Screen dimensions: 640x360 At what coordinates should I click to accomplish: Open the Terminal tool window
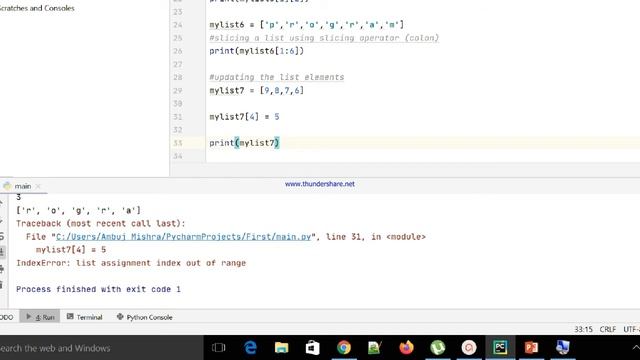tap(84, 317)
